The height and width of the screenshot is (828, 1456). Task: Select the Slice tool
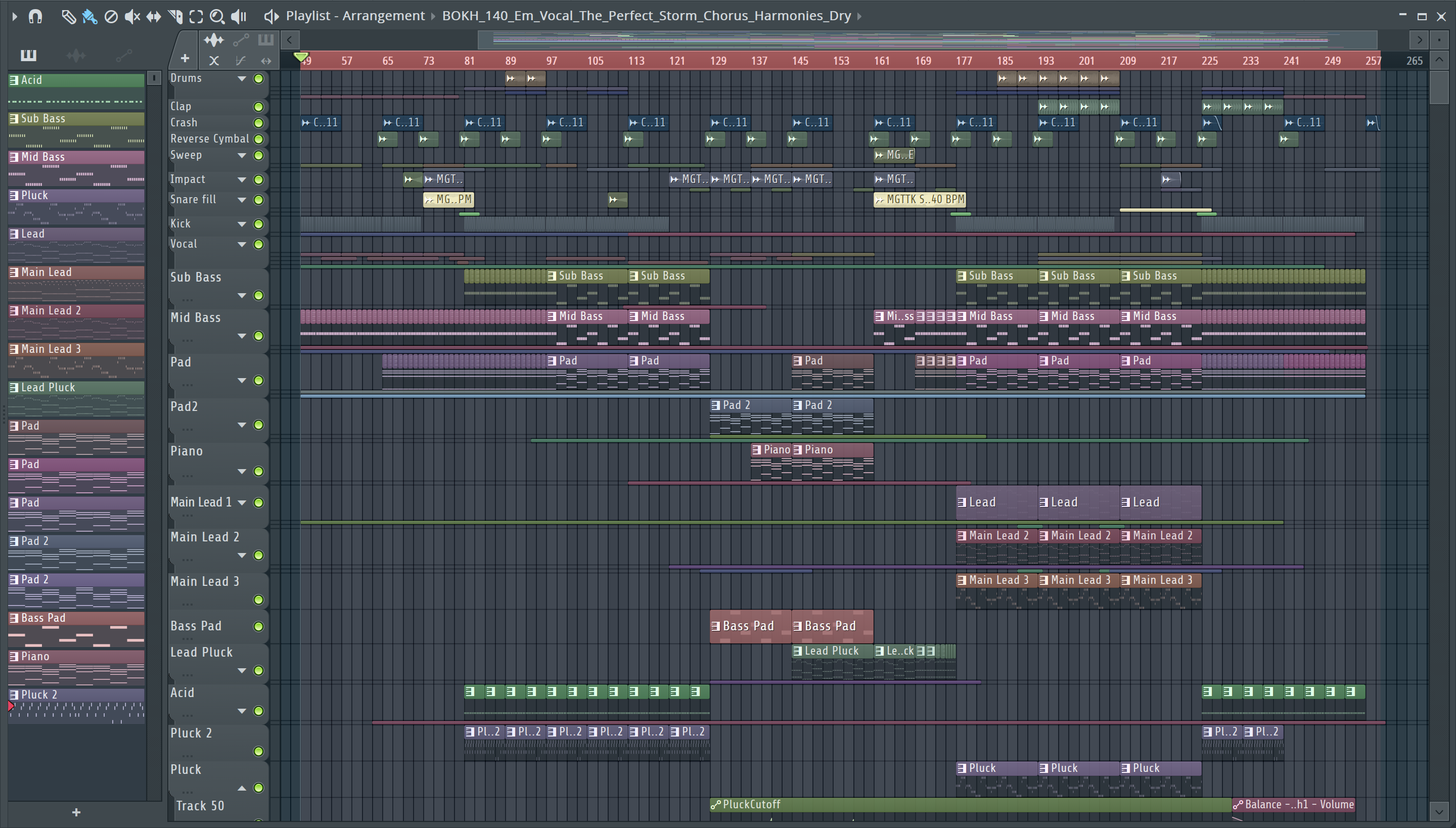(175, 17)
